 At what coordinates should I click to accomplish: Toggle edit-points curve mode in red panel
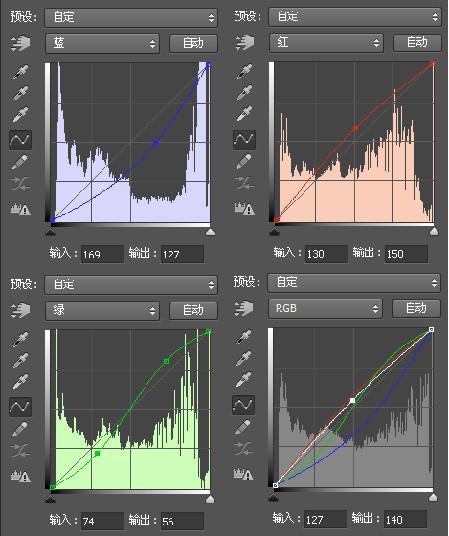244,139
